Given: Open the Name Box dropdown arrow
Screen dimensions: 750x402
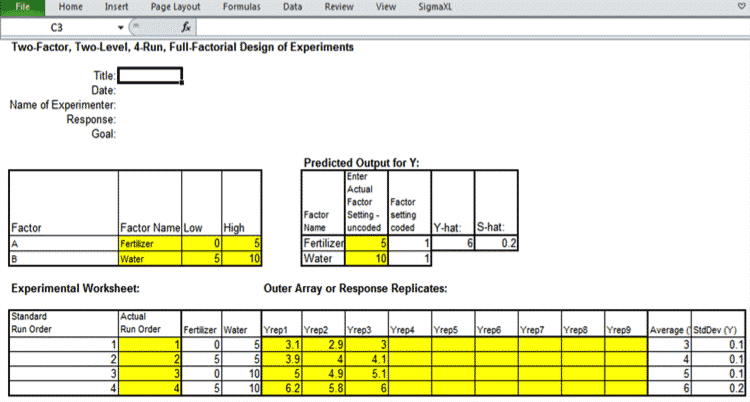Looking at the screenshot, I should click(x=121, y=28).
